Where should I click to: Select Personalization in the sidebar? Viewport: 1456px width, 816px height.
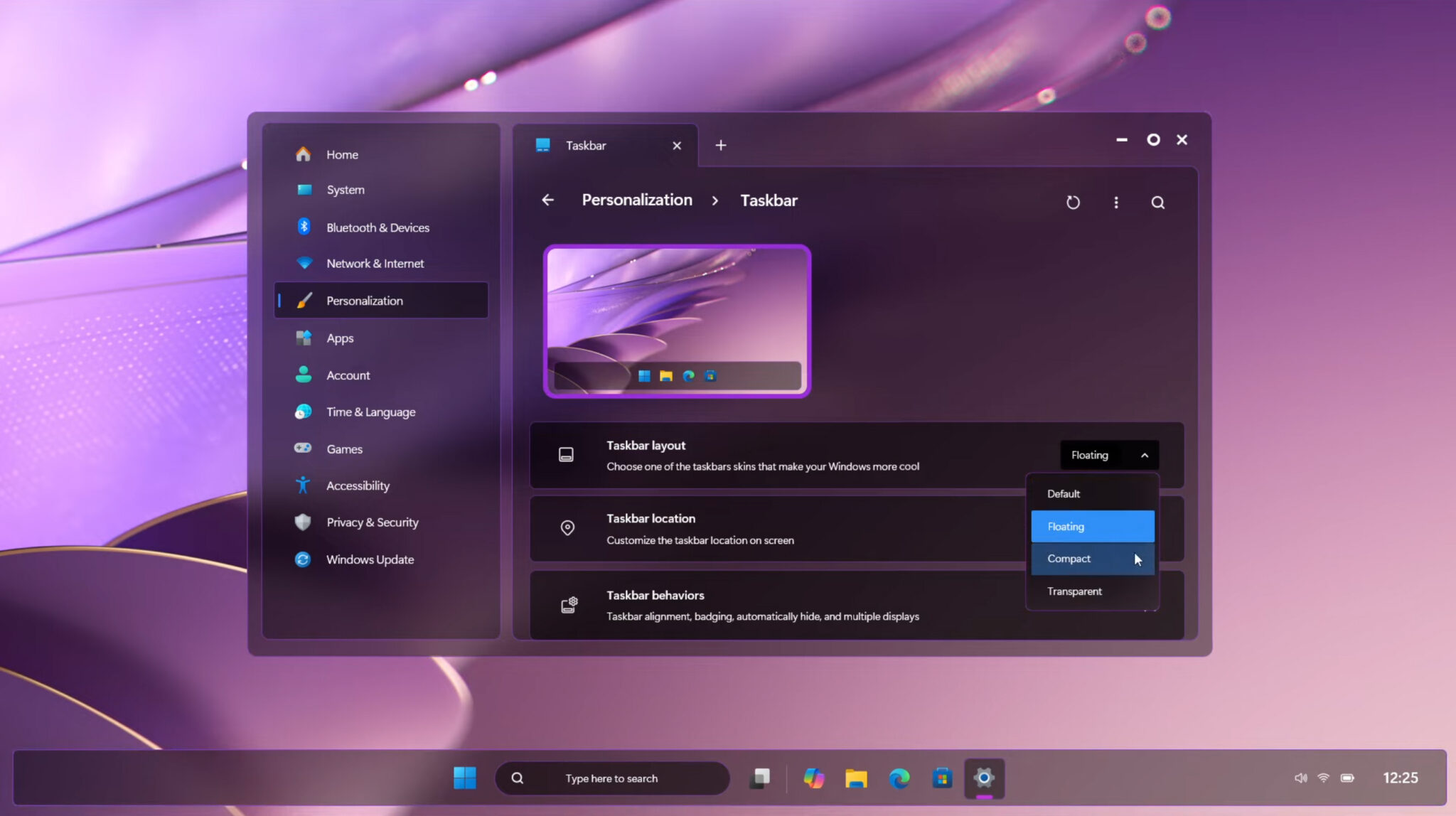tap(365, 300)
